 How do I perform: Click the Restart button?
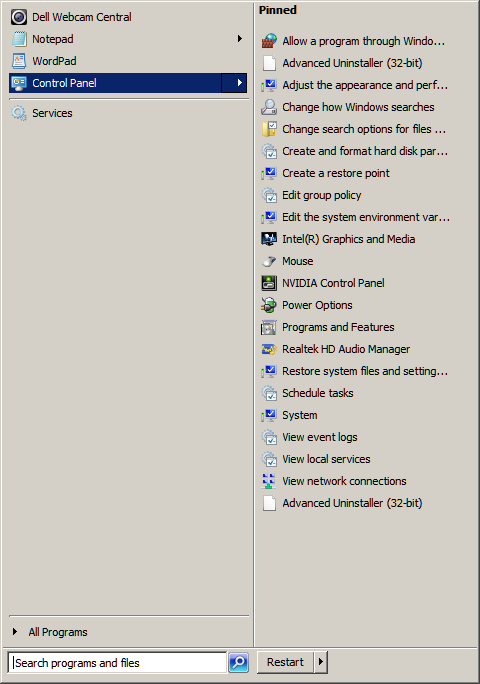point(285,662)
